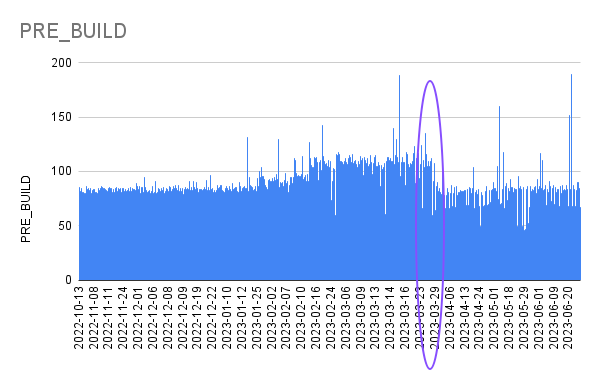Select the 2023-02-16 x-axis date label
600x382 pixels.
316,318
